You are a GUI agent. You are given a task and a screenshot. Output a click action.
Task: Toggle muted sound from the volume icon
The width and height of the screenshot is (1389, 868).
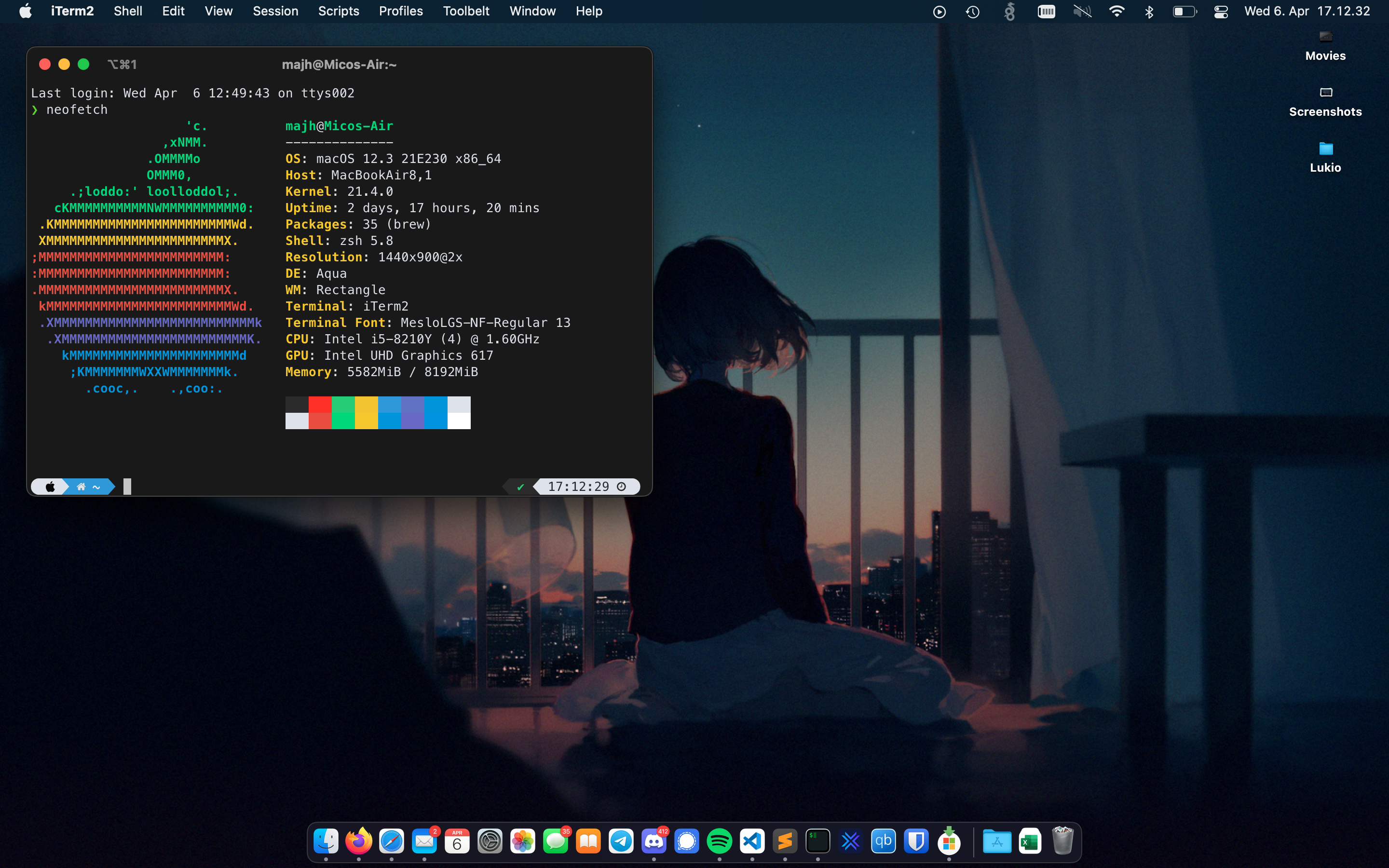[x=1082, y=12]
